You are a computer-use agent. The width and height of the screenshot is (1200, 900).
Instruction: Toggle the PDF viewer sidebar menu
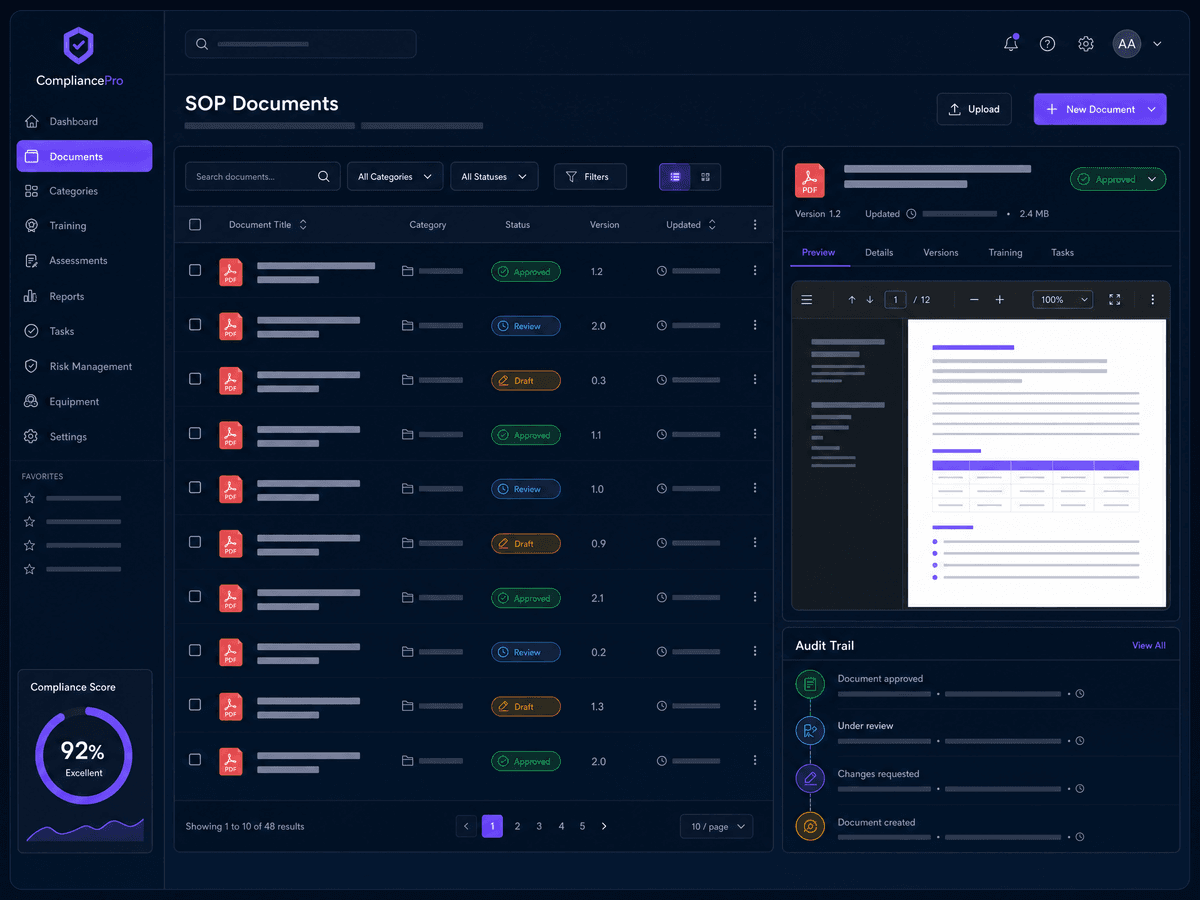(x=807, y=300)
